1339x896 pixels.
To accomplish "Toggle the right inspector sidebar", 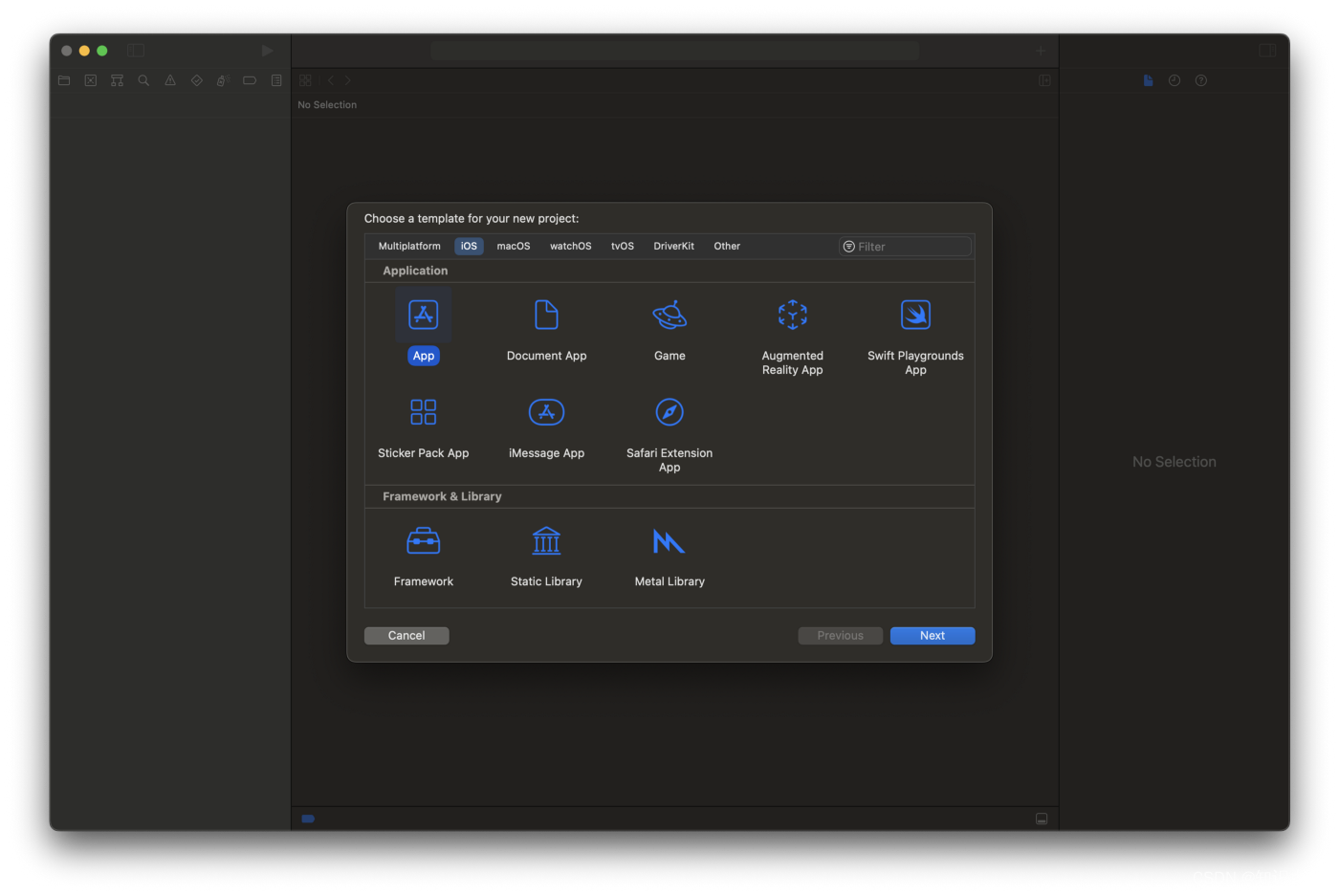I will pos(1267,51).
